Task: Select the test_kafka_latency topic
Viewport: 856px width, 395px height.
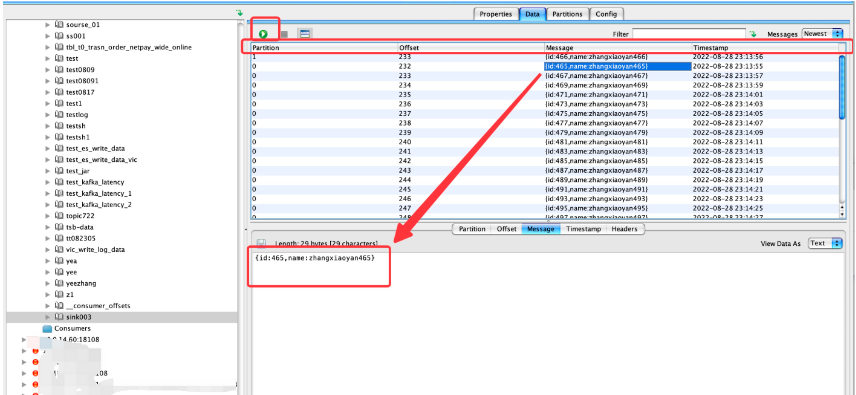Action: (x=95, y=182)
